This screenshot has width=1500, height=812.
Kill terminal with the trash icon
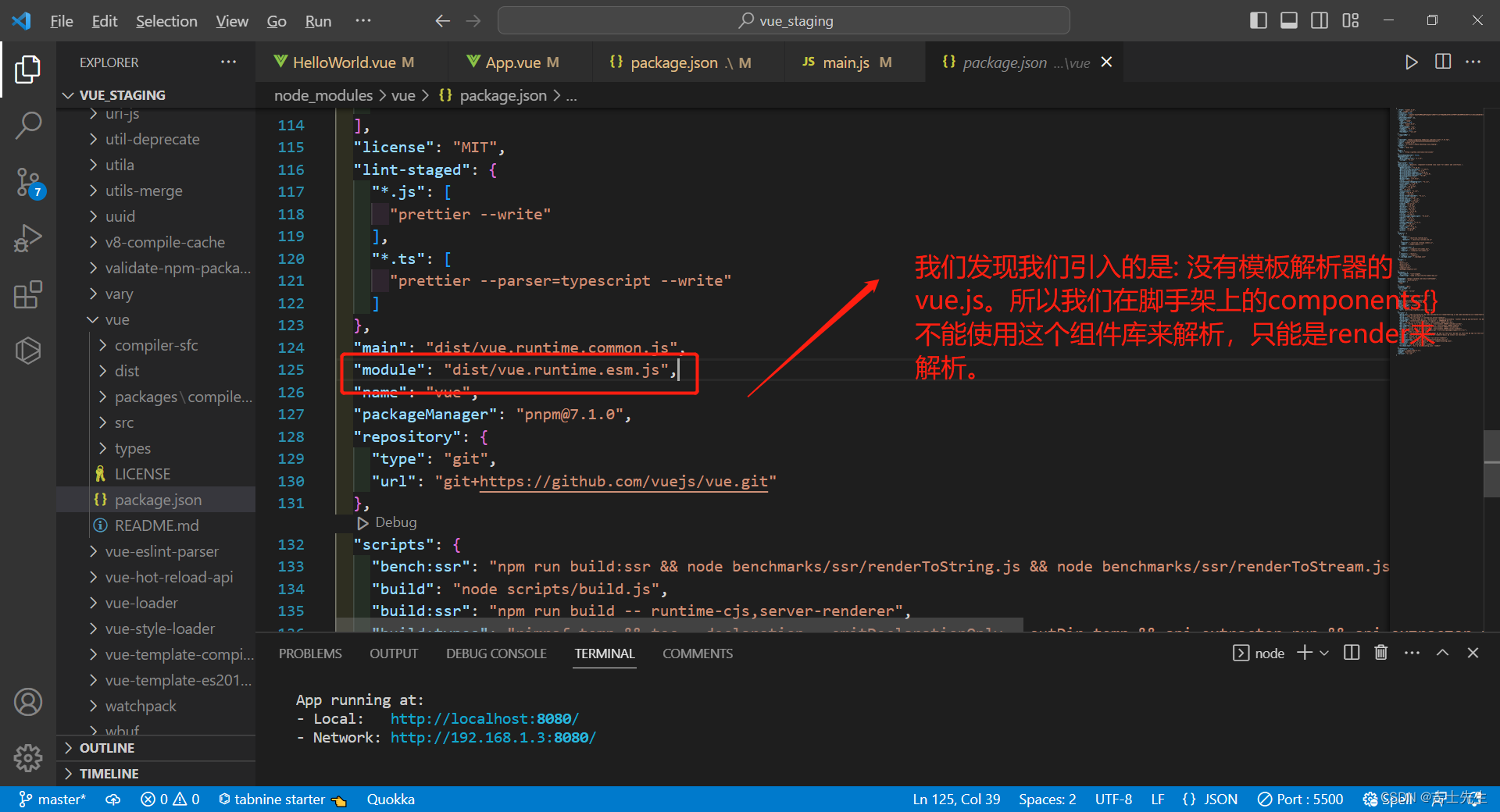tap(1381, 653)
